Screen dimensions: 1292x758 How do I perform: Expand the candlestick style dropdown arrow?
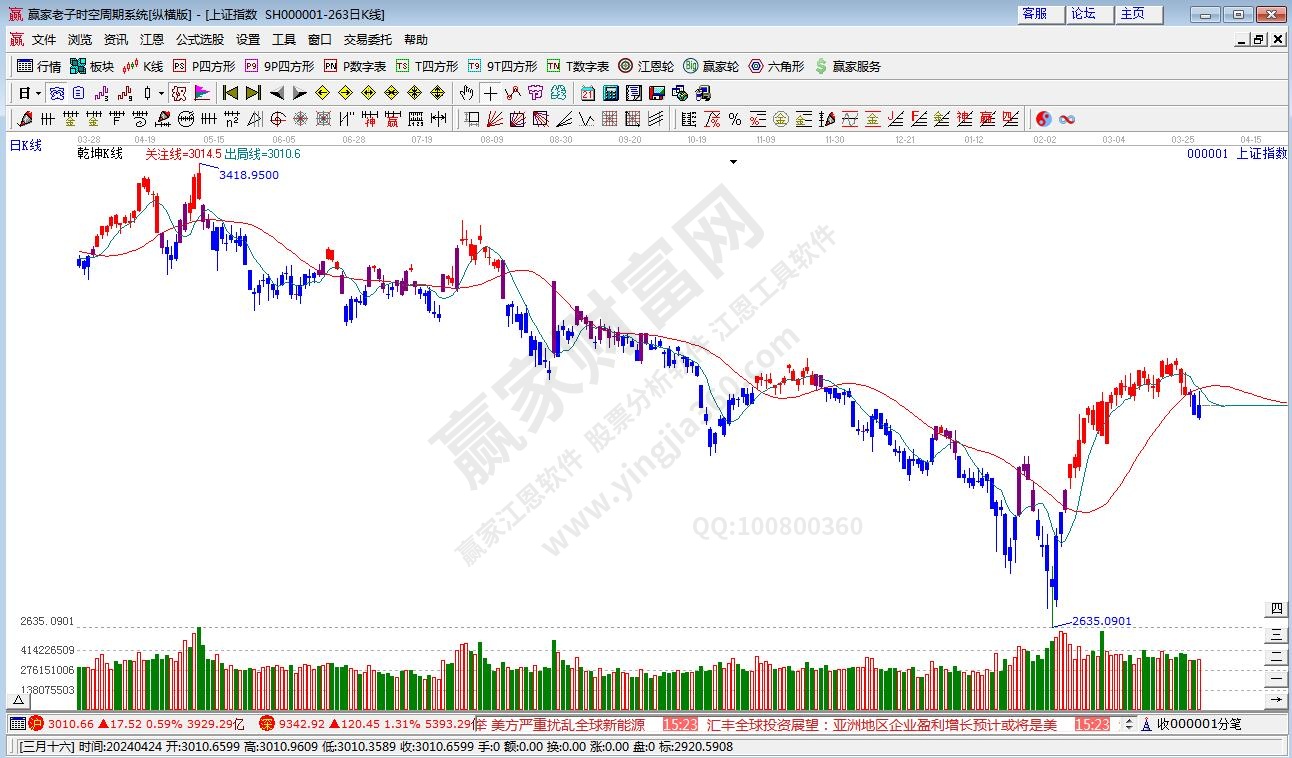tap(161, 93)
